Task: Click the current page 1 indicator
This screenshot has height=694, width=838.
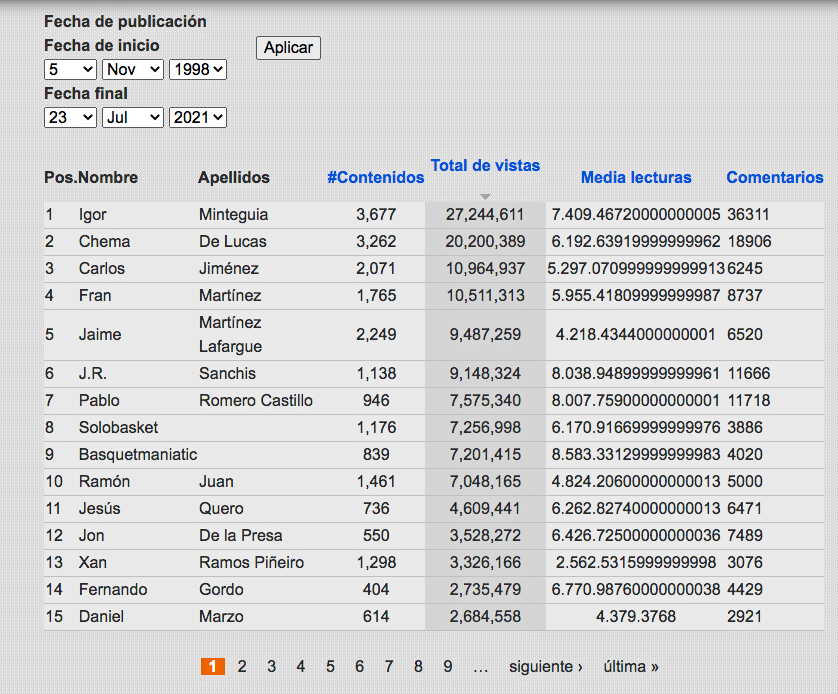Action: tap(213, 666)
